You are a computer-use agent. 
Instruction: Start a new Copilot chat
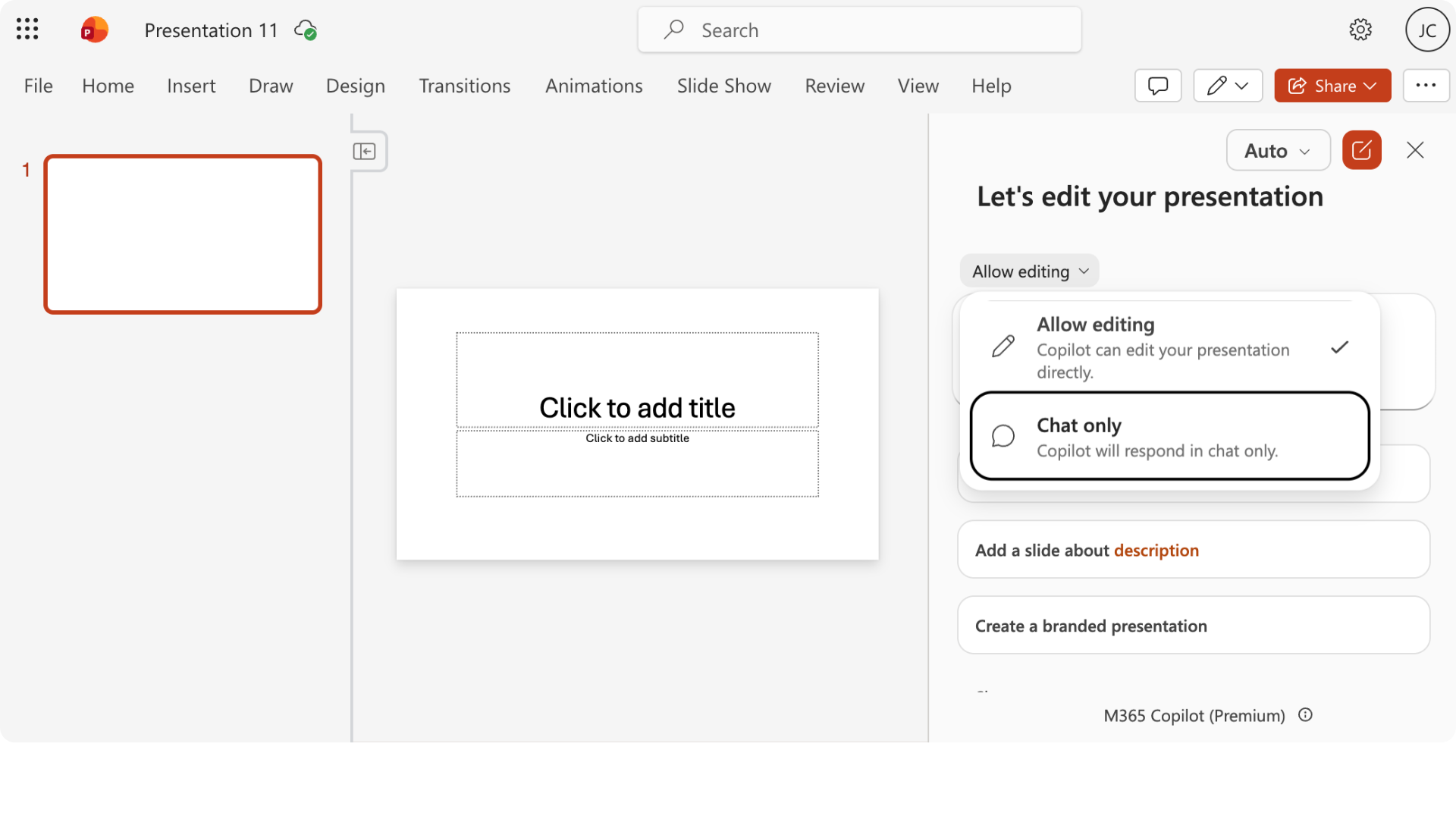click(1362, 150)
